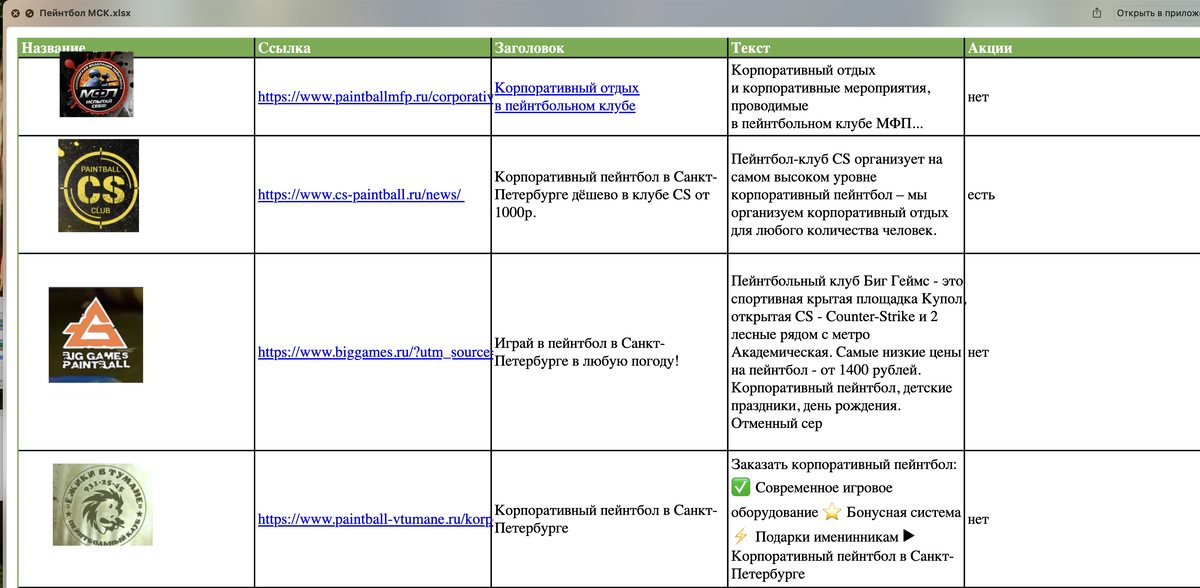The image size is (1200, 588).
Task: Click the star emoji next to Бонусная система
Action: [x=832, y=512]
